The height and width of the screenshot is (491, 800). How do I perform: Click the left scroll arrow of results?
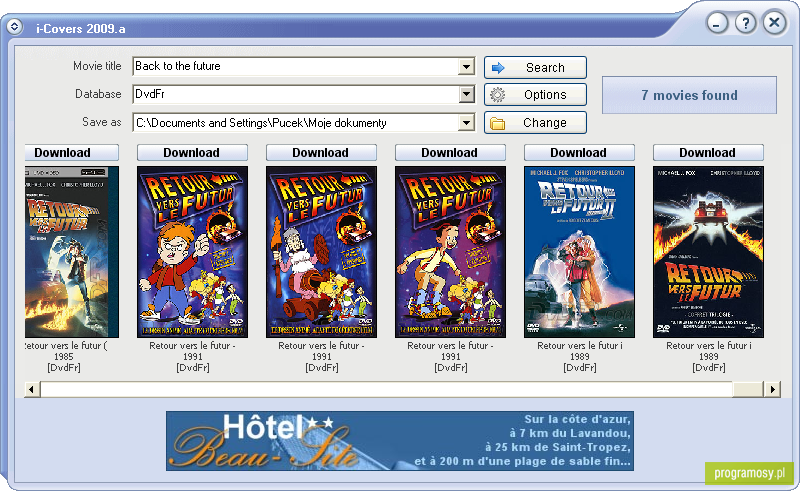click(x=32, y=389)
